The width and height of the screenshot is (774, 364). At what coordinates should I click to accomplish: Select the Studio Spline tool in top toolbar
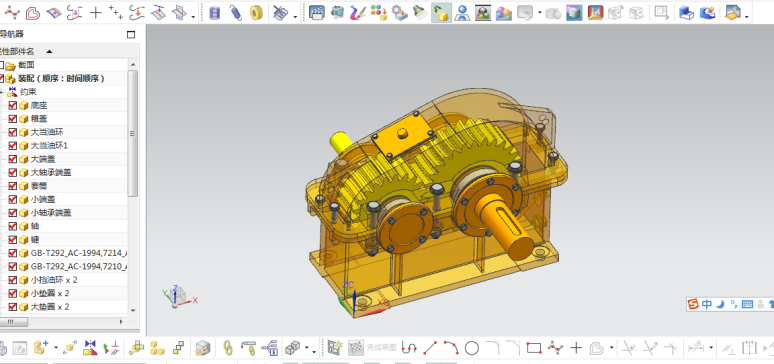coord(12,12)
